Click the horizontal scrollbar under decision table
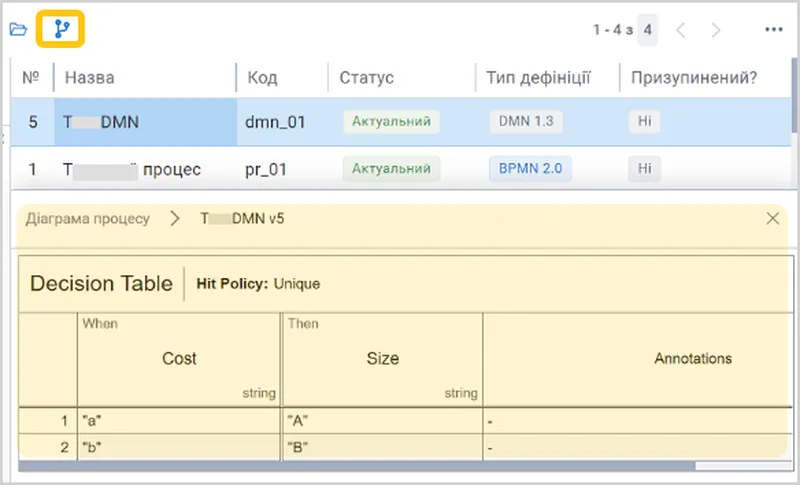Screen dimensions: 800x485 (x=357, y=466)
